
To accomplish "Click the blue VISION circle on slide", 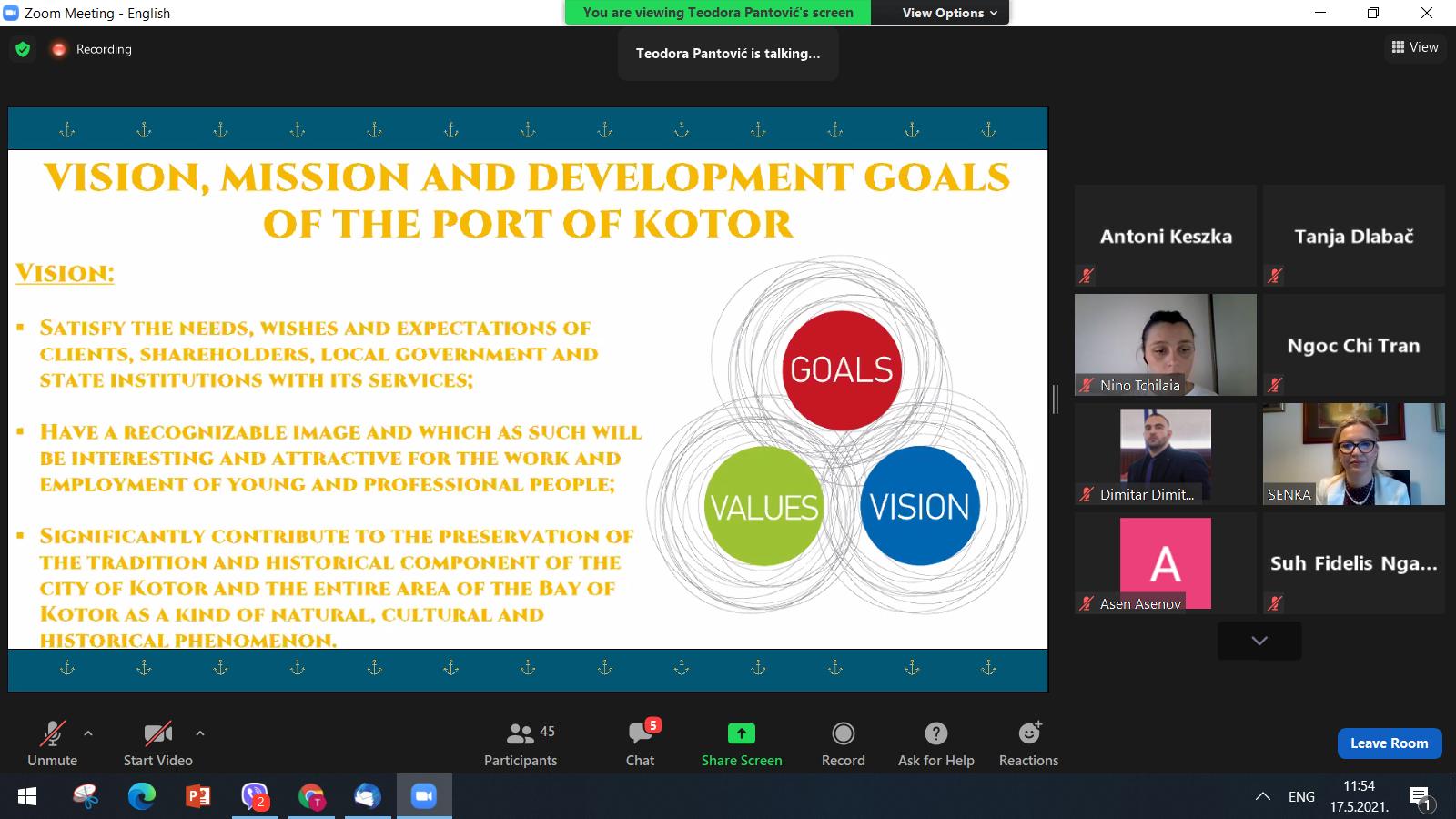I will (920, 506).
